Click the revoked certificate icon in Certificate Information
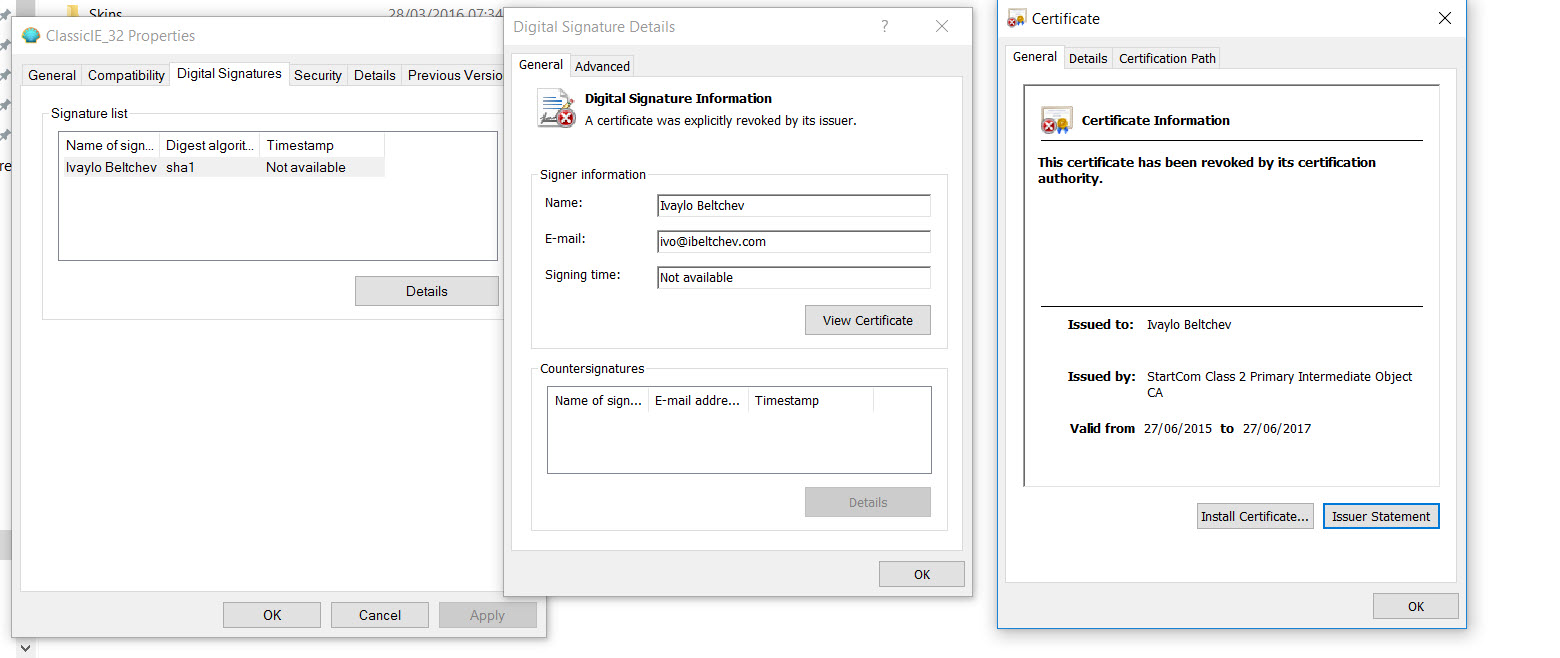 1056,120
